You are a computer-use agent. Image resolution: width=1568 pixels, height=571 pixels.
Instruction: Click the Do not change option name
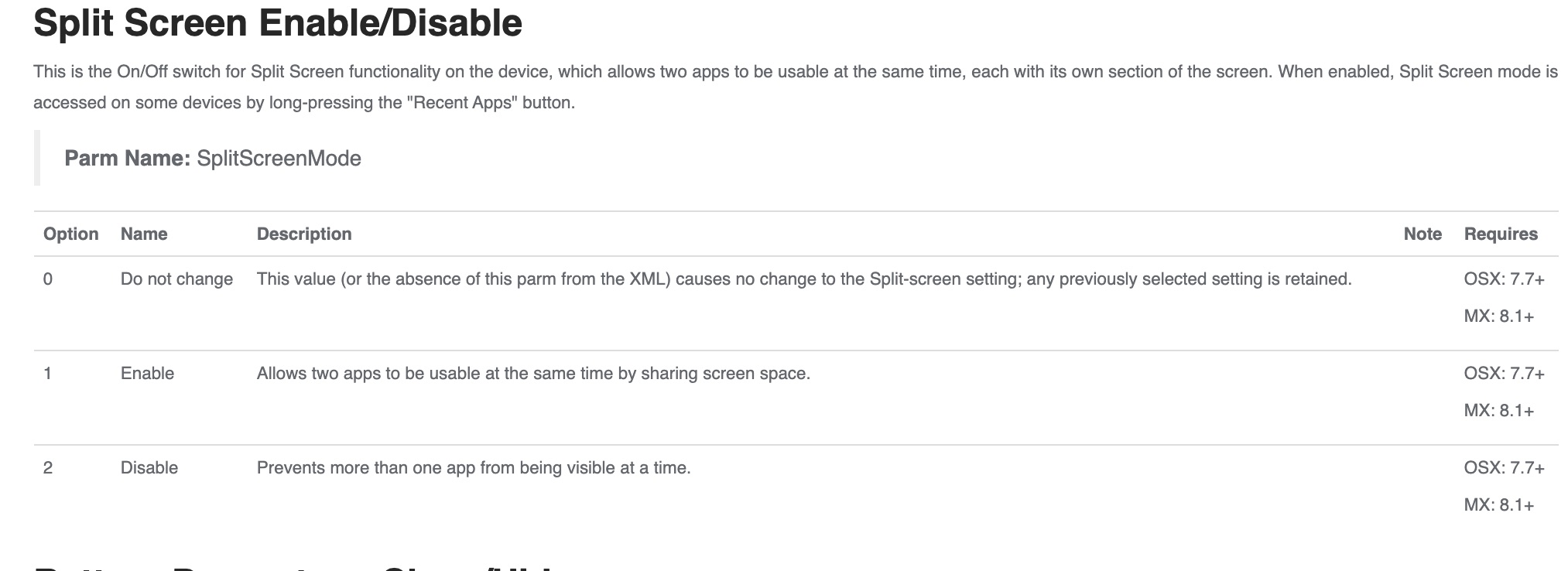(x=176, y=279)
